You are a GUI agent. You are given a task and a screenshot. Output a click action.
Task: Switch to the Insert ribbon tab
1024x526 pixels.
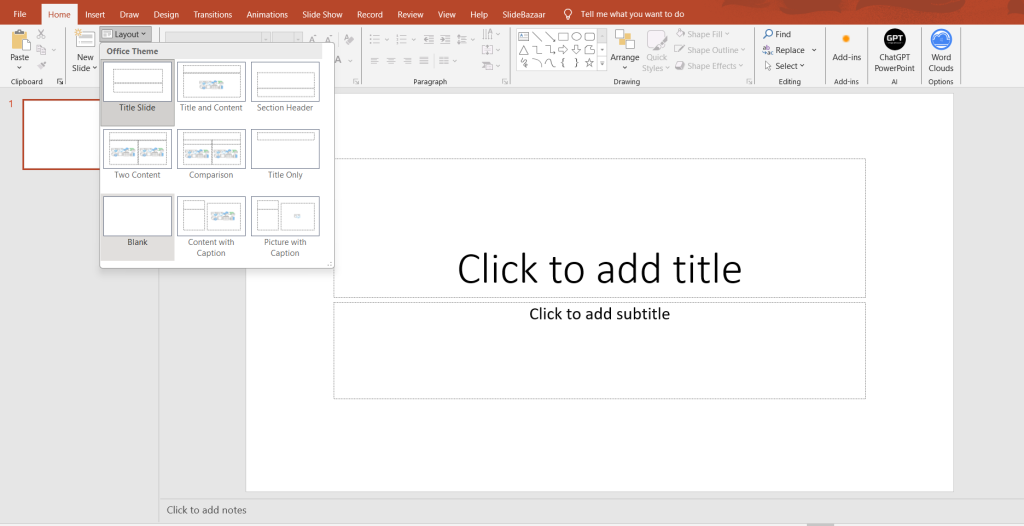[x=95, y=15]
